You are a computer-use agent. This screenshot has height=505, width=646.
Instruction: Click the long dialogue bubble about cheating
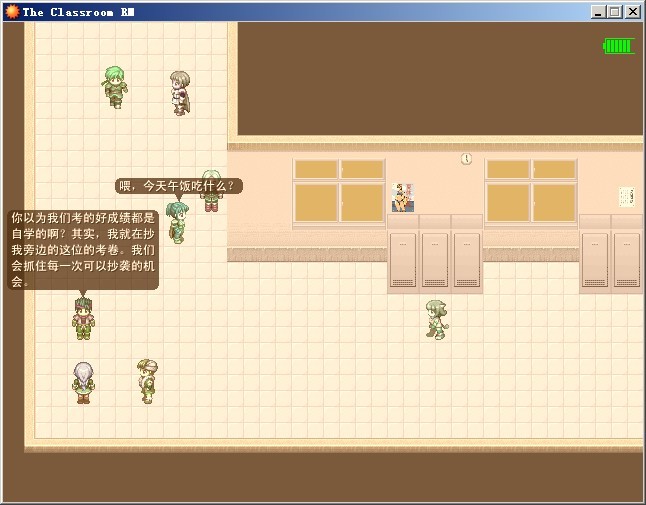pyautogui.click(x=83, y=250)
